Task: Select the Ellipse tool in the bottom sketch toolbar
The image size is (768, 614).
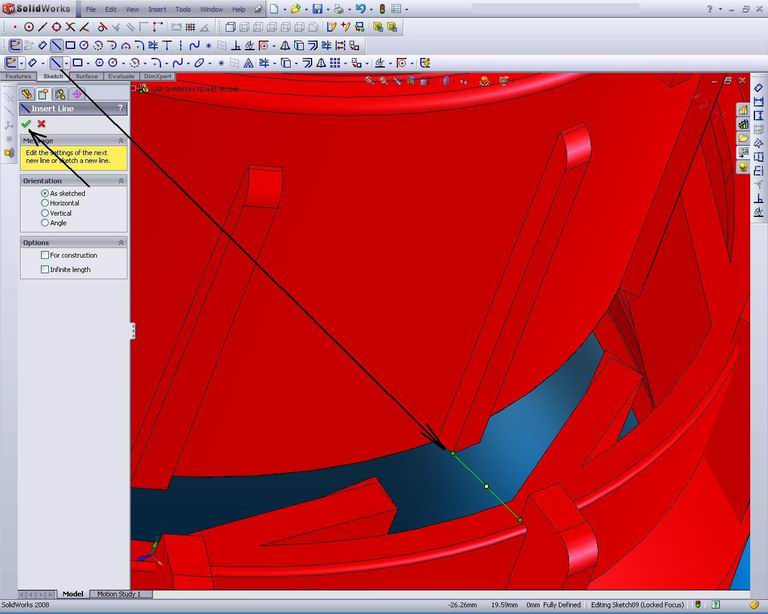Action: click(199, 63)
